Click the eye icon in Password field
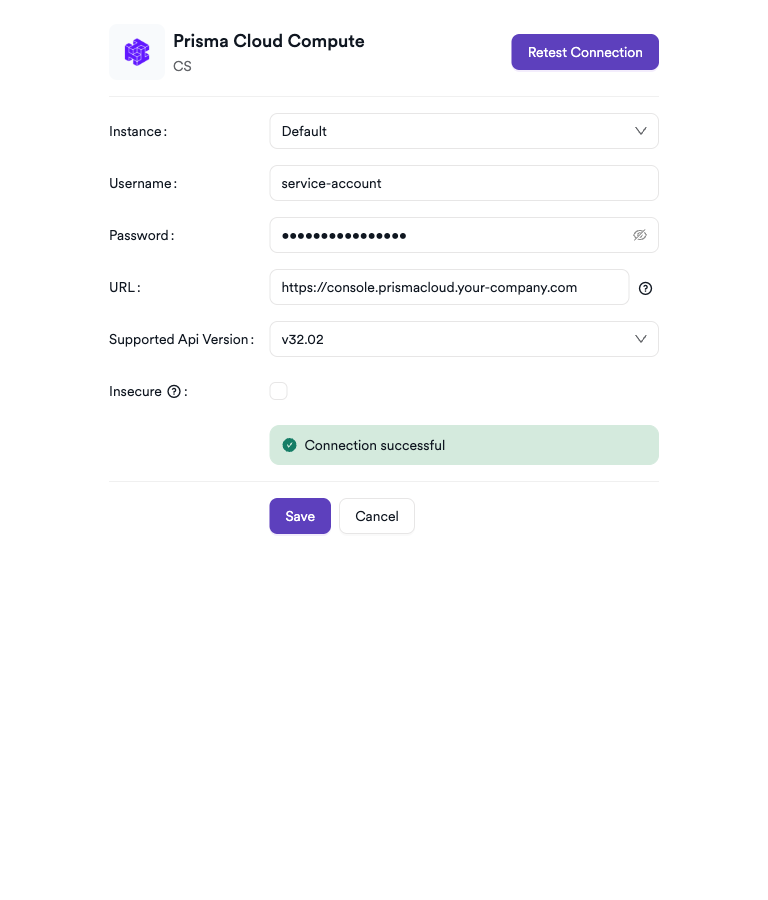 click(640, 235)
